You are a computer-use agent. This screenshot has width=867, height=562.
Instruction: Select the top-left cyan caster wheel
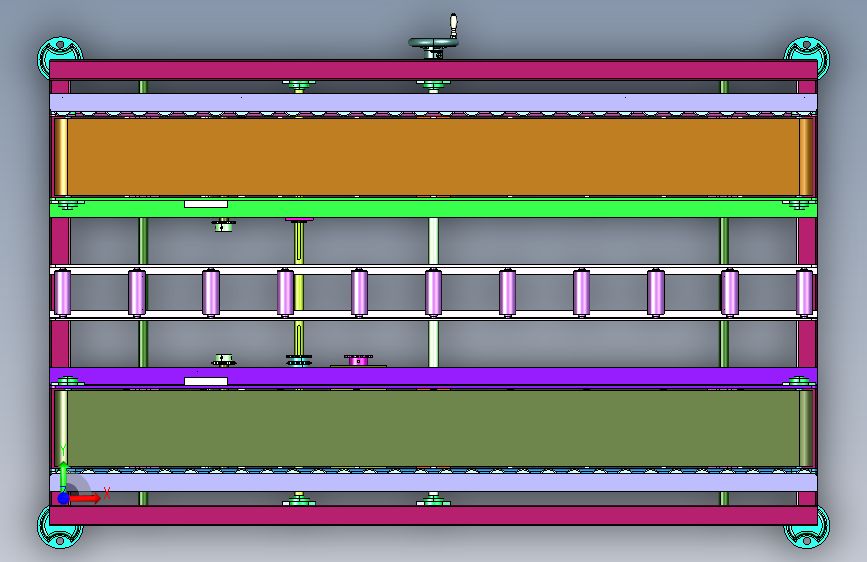59,50
